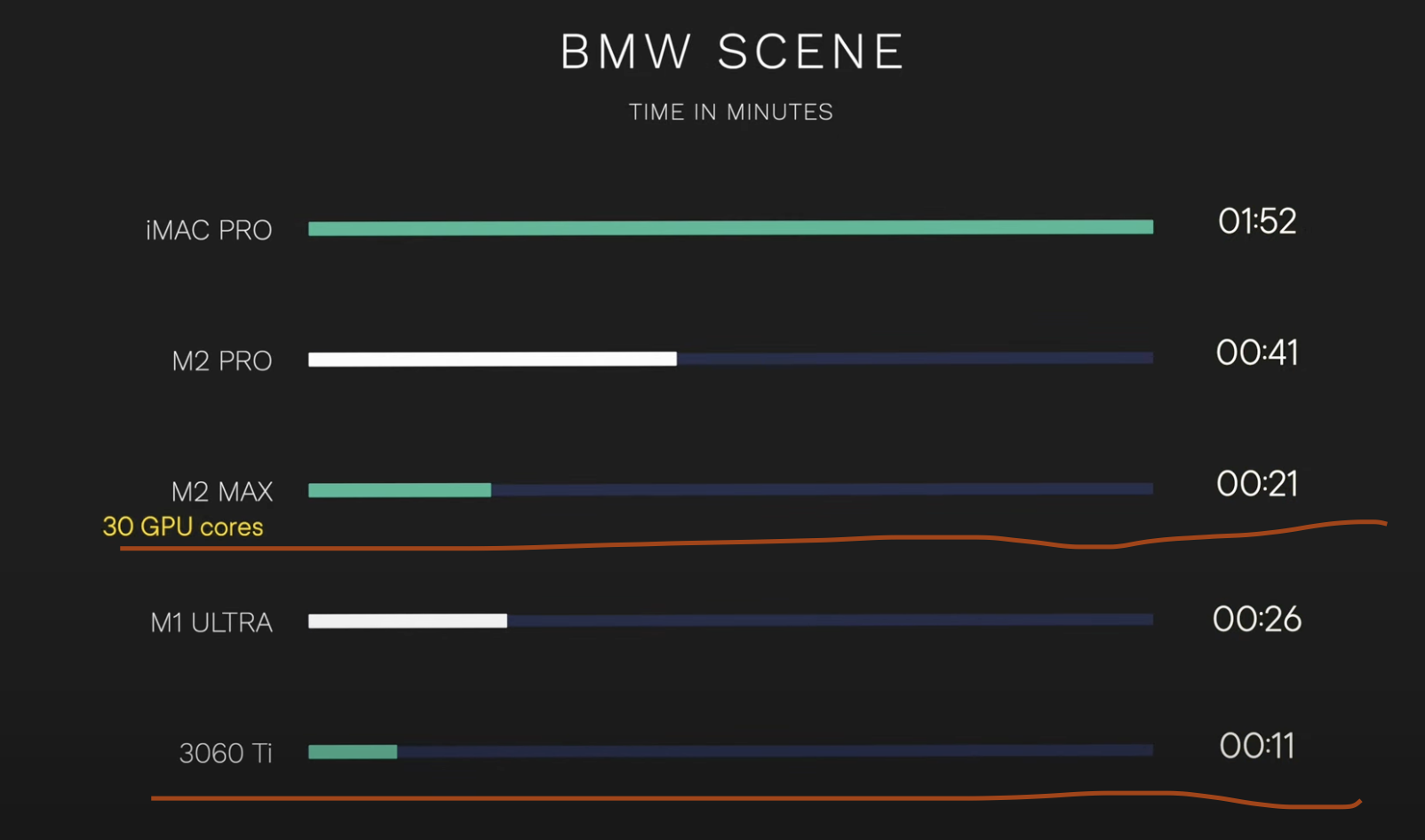Click the white M2 PRO bar
The image size is (1425, 840).
(492, 359)
